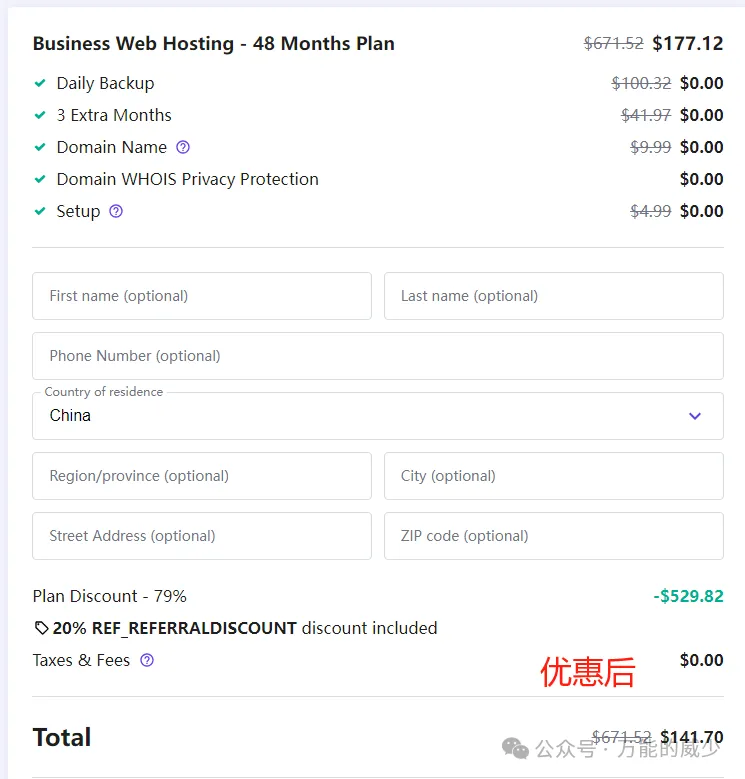Open the China country dropdown
The image size is (745, 779).
coord(360,416)
